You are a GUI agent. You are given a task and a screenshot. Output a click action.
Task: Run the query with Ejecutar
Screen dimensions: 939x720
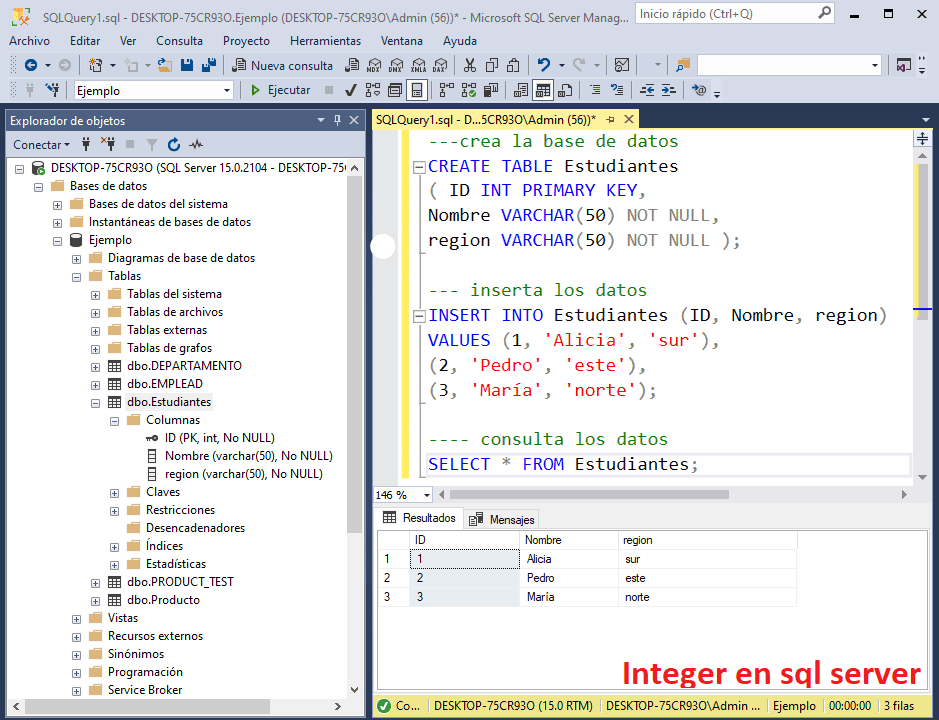(280, 90)
